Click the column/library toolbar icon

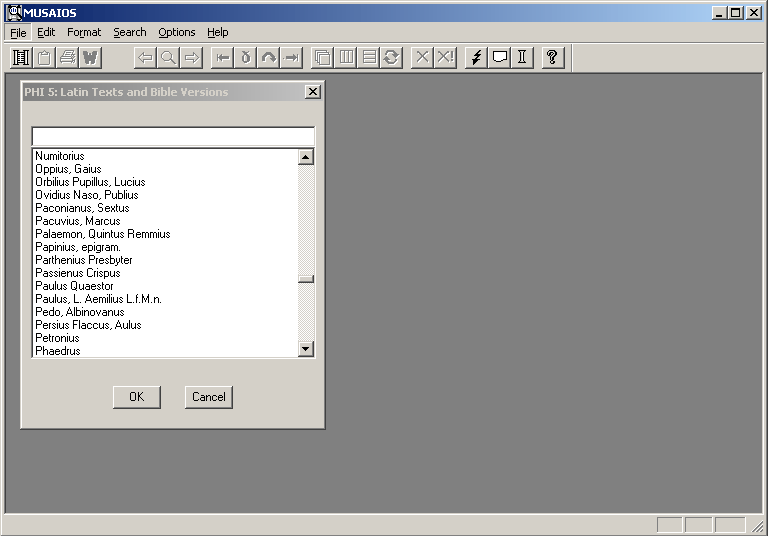click(x=21, y=58)
